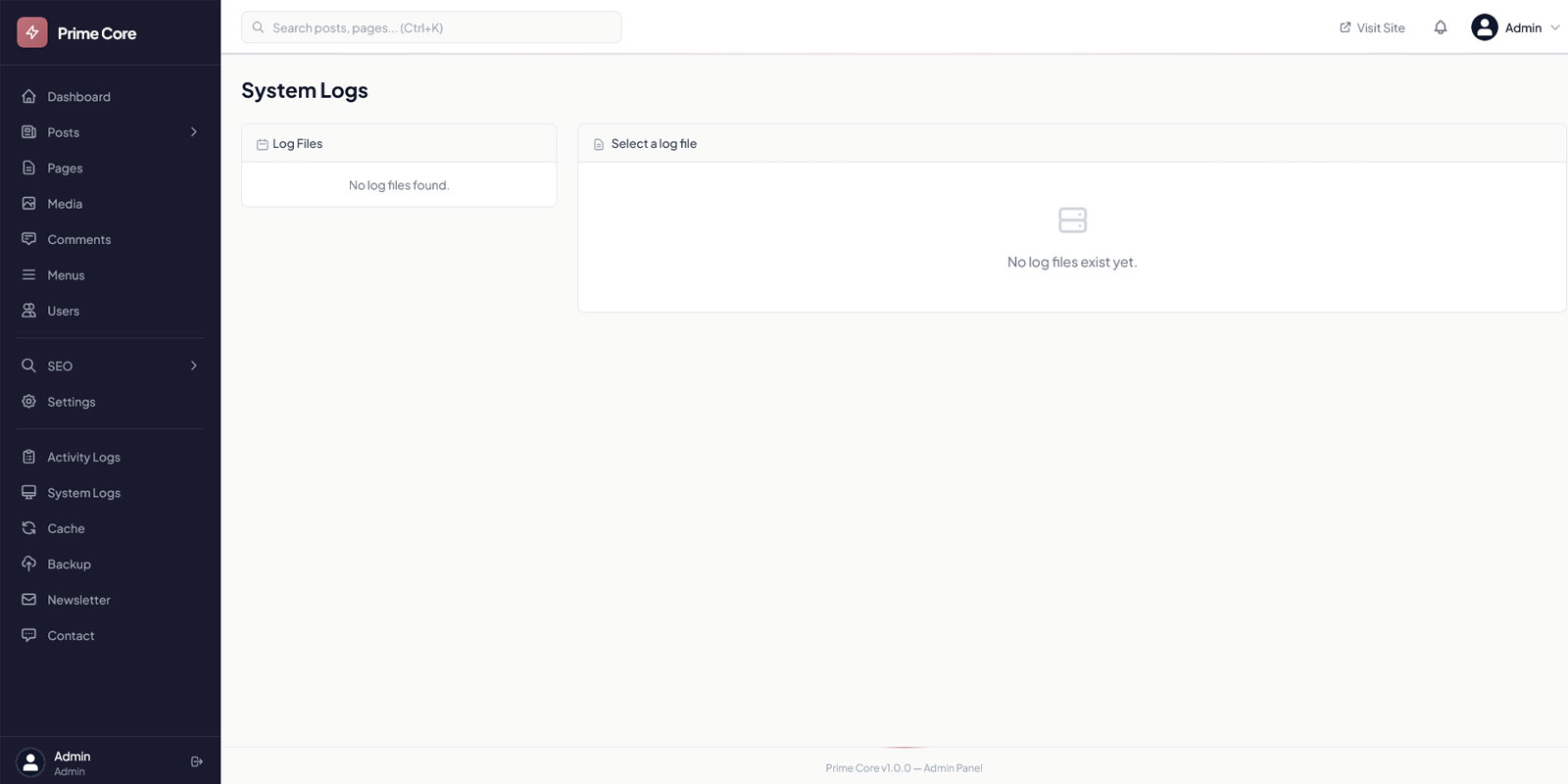Go to Activity Logs
Screen dimensions: 1568x784
pyautogui.click(x=83, y=457)
